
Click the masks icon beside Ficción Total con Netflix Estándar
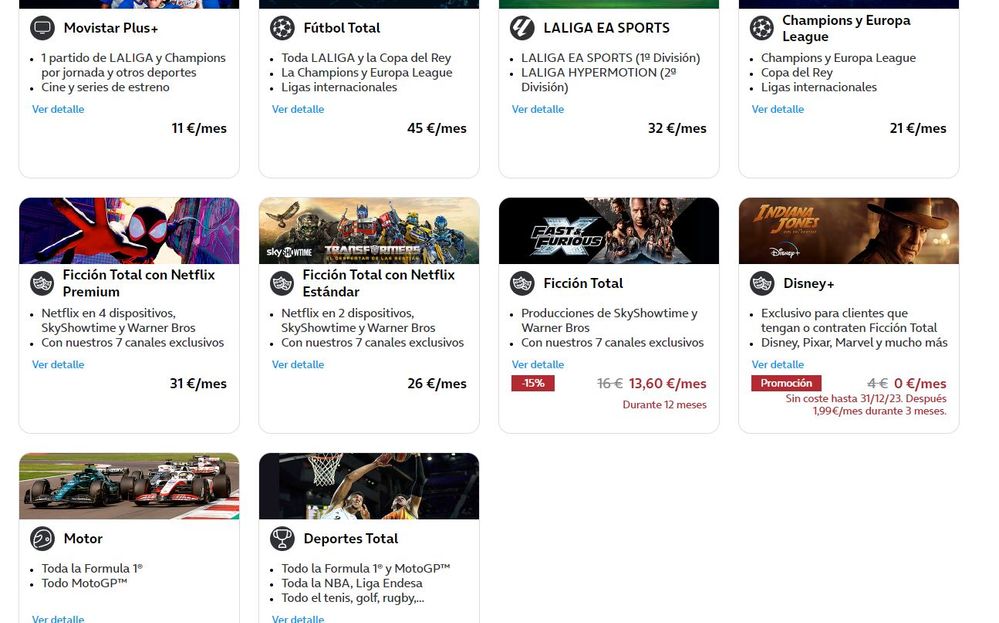click(x=282, y=283)
